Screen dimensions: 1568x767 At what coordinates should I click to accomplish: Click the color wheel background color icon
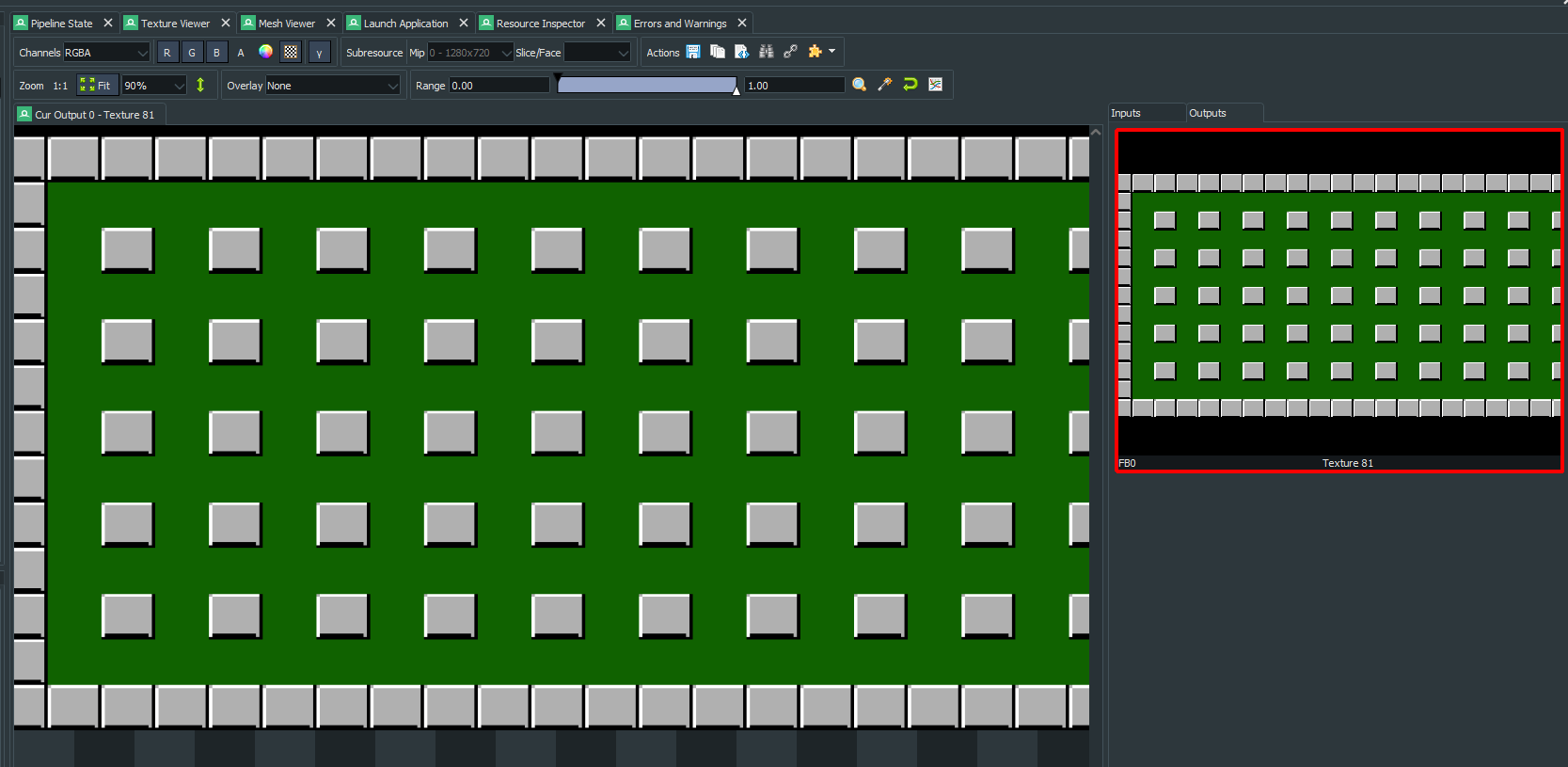coord(265,52)
